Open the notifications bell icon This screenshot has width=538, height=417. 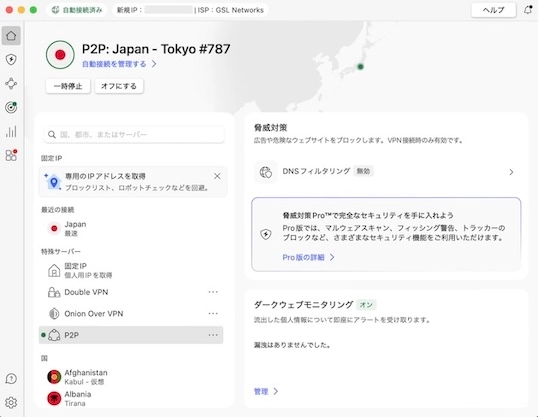pos(528,10)
